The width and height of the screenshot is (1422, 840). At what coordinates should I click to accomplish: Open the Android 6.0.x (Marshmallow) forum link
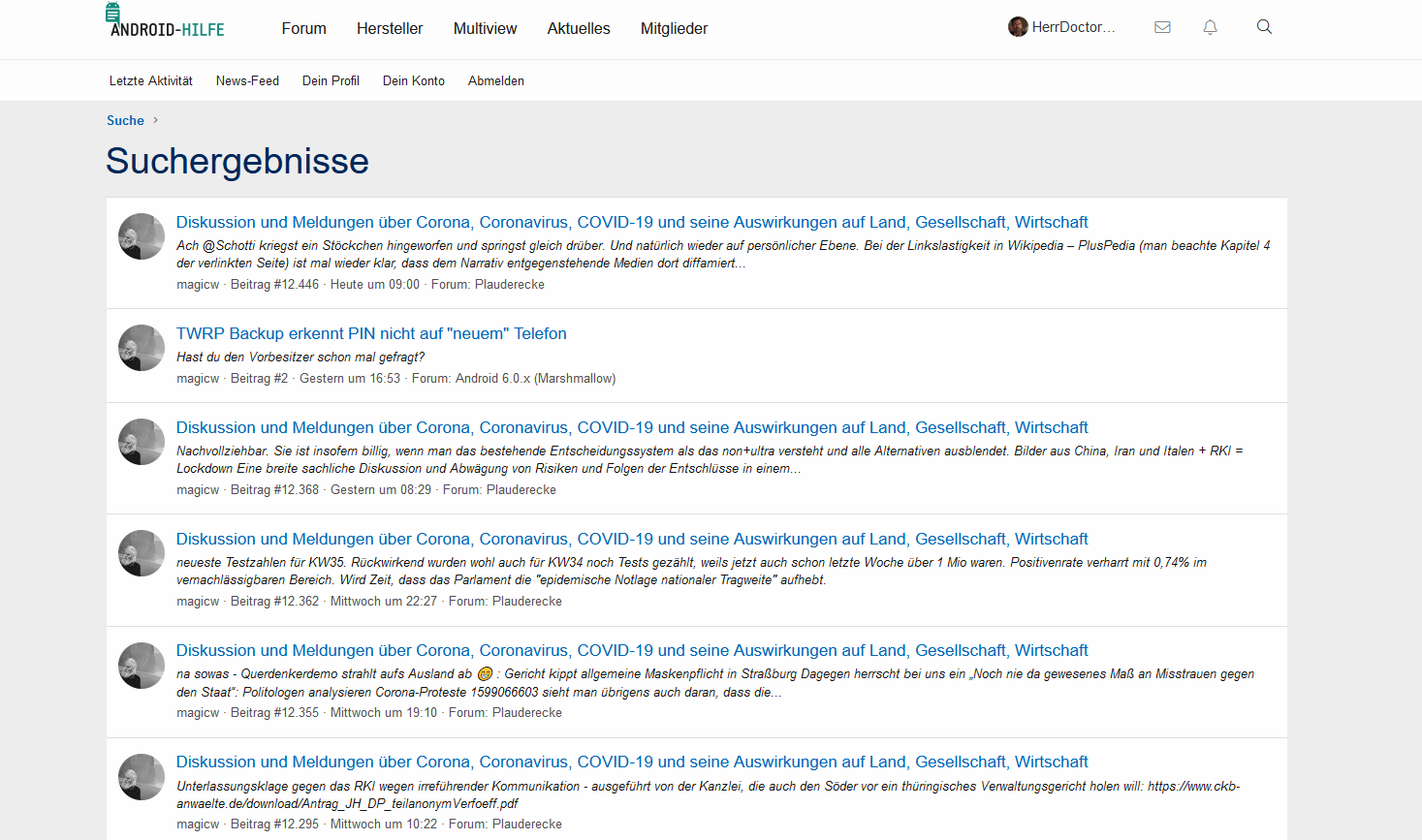pos(536,379)
